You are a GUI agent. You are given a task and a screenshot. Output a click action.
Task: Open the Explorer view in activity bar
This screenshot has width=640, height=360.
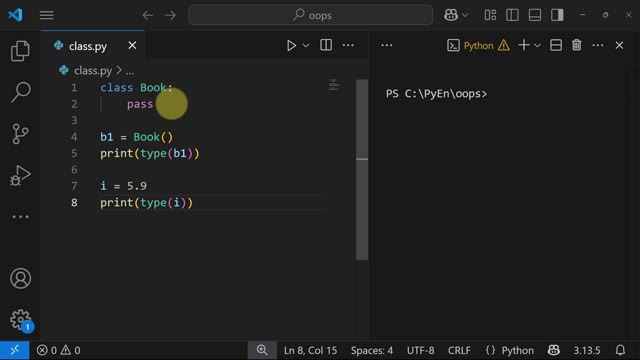pyautogui.click(x=20, y=51)
